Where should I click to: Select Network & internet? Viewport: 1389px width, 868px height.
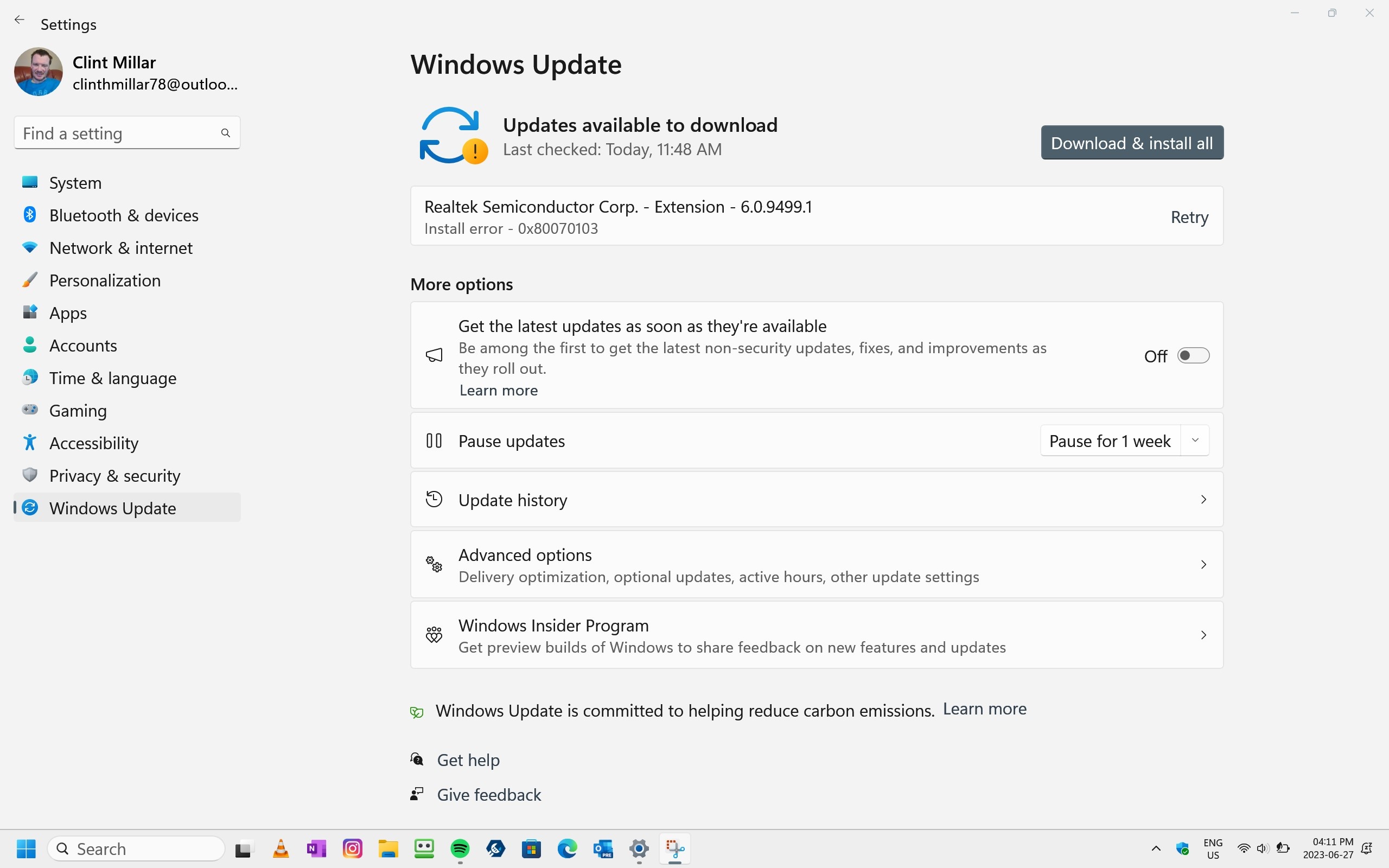(127, 248)
